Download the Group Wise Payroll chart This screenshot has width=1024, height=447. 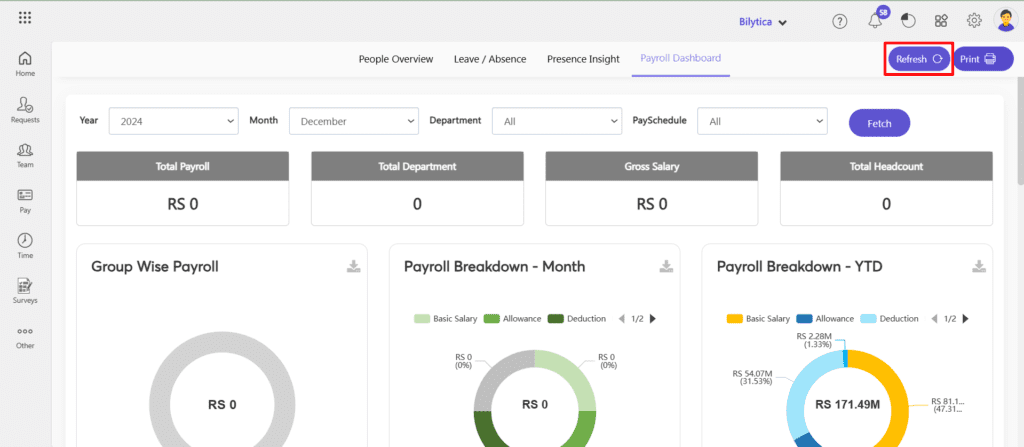[353, 266]
